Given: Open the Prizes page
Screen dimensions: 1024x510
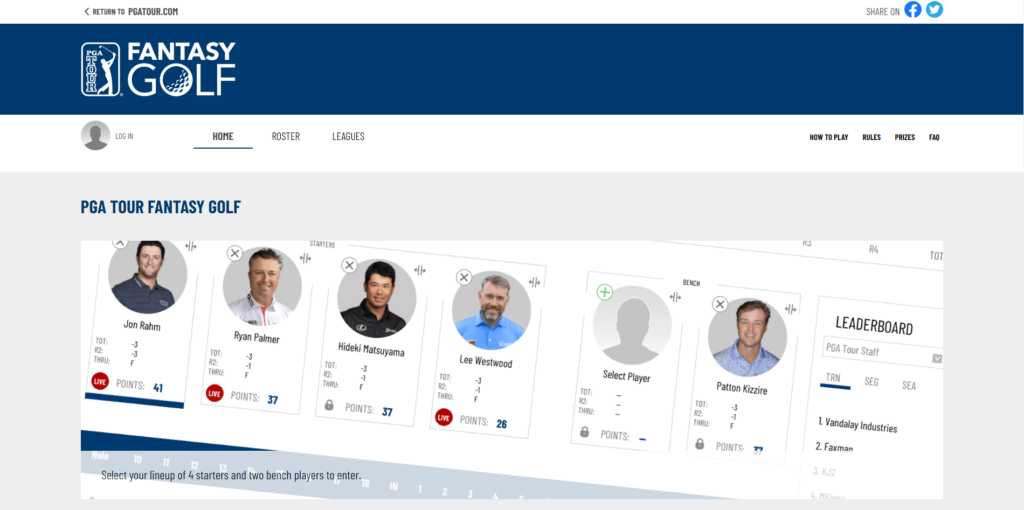Looking at the screenshot, I should [x=904, y=137].
